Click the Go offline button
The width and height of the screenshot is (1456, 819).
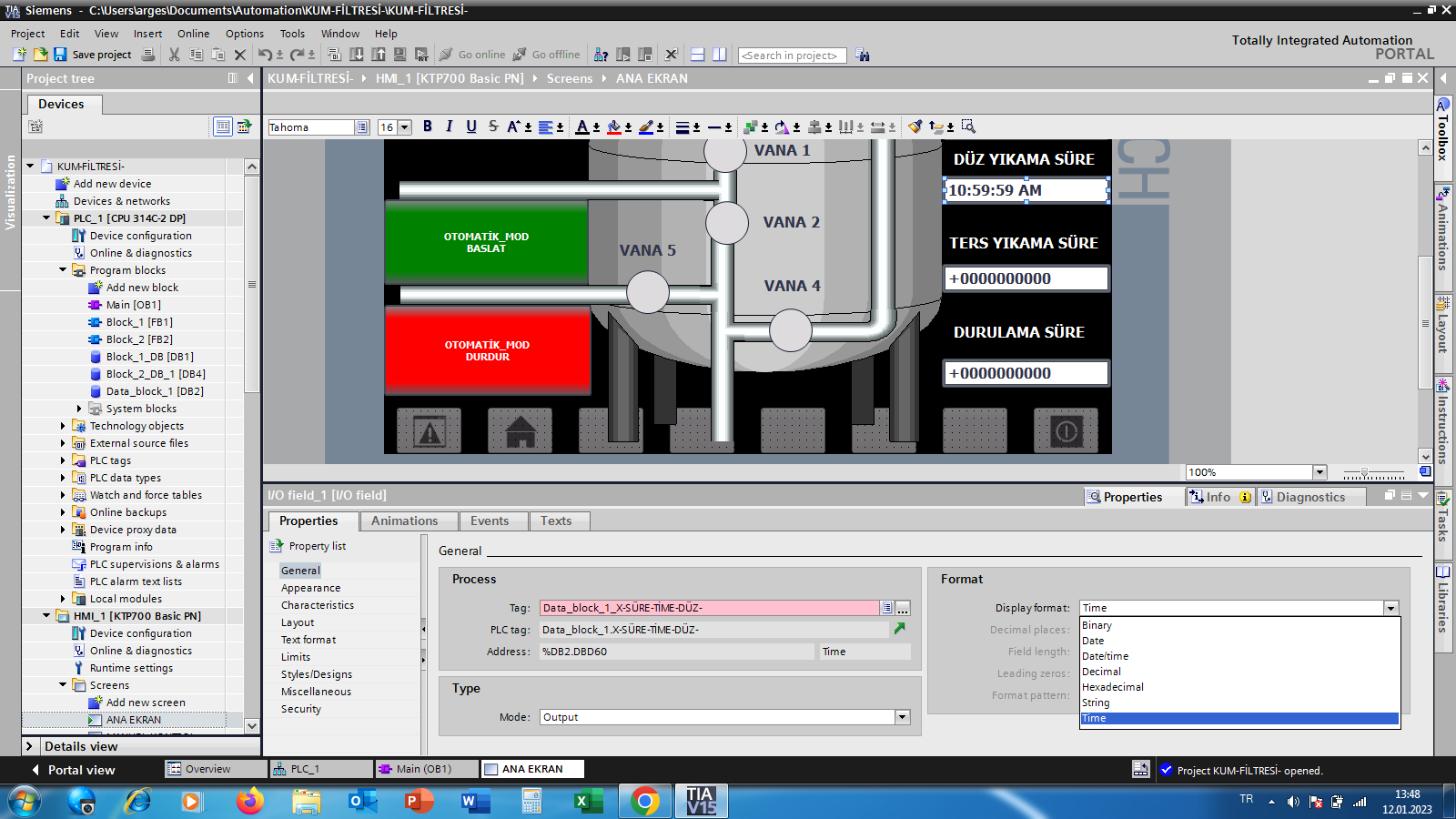[x=546, y=55]
